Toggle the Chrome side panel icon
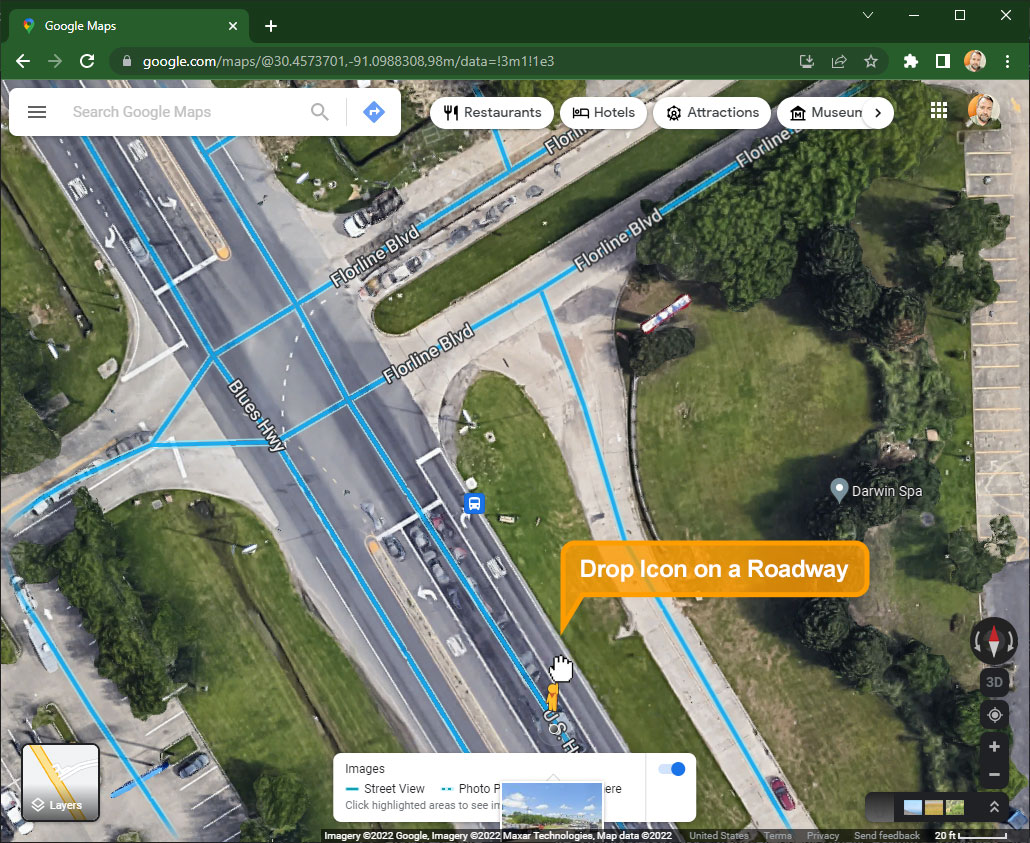This screenshot has height=843, width=1030. pyautogui.click(x=943, y=61)
